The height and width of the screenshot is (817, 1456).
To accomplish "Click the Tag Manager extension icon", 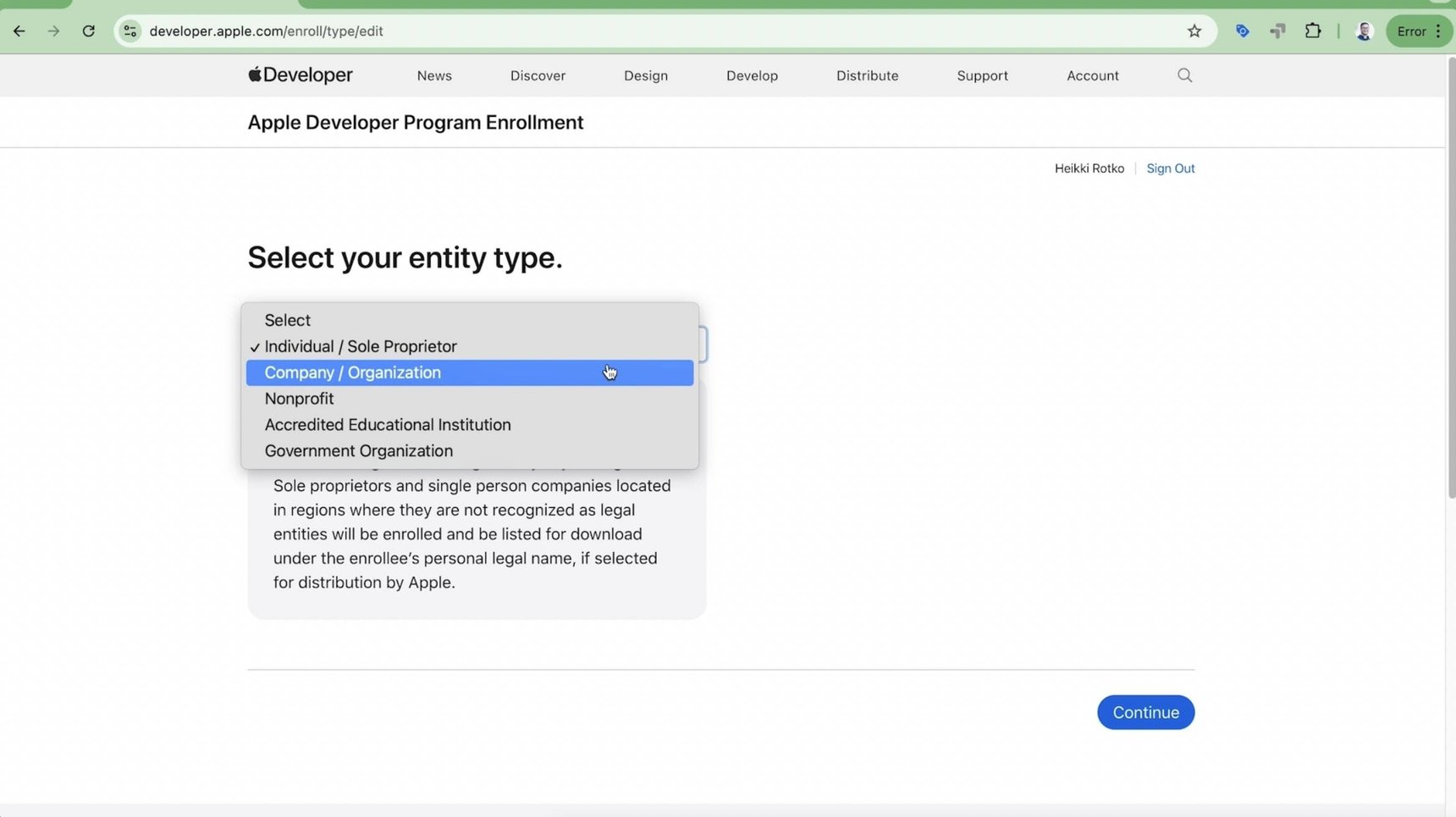I will tap(1277, 30).
